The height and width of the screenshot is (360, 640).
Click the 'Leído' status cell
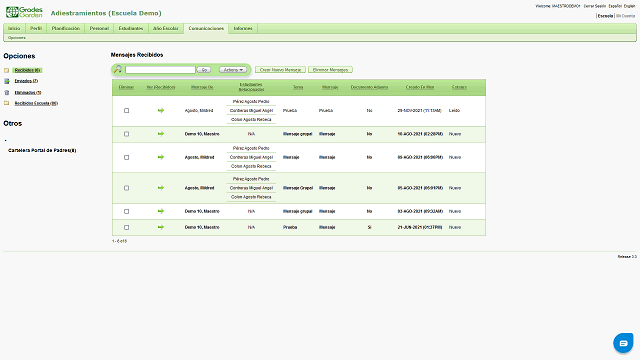tap(454, 111)
